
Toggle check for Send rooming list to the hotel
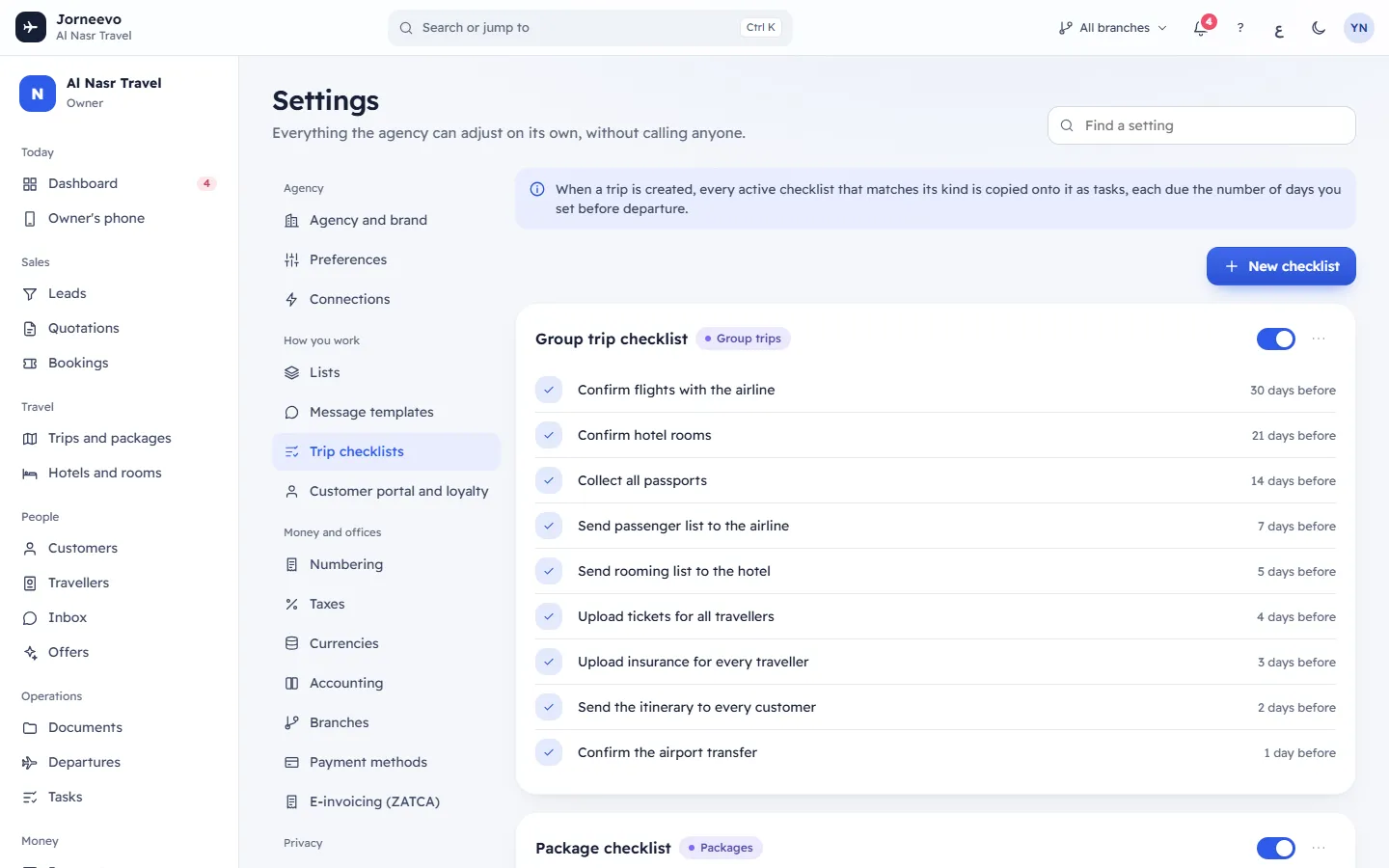(549, 571)
